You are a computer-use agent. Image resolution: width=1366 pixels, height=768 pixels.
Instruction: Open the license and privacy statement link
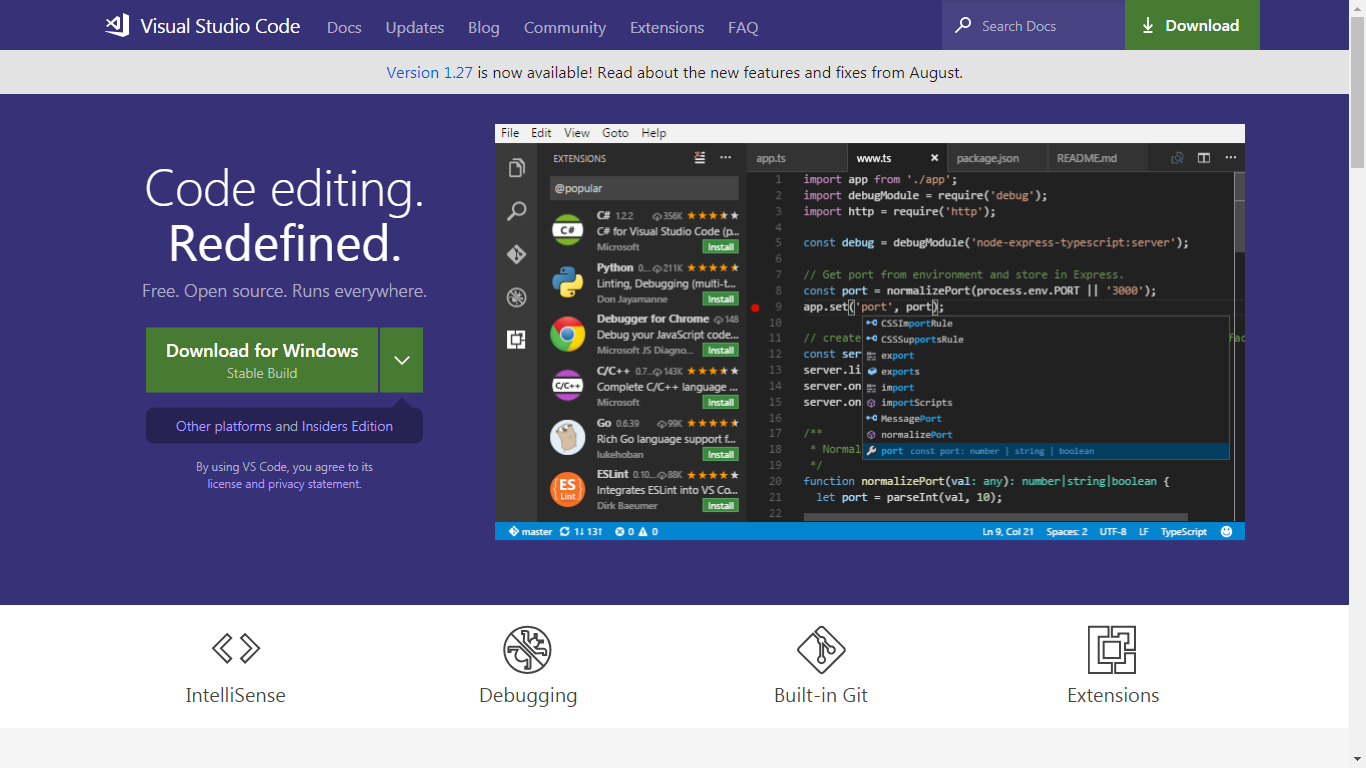(284, 484)
